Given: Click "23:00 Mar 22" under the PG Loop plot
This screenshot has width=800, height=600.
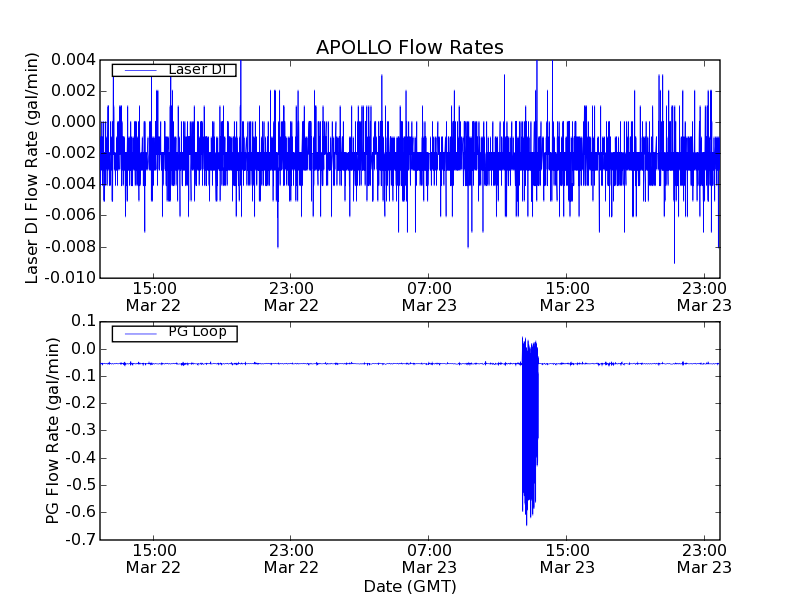Looking at the screenshot, I should tap(291, 559).
